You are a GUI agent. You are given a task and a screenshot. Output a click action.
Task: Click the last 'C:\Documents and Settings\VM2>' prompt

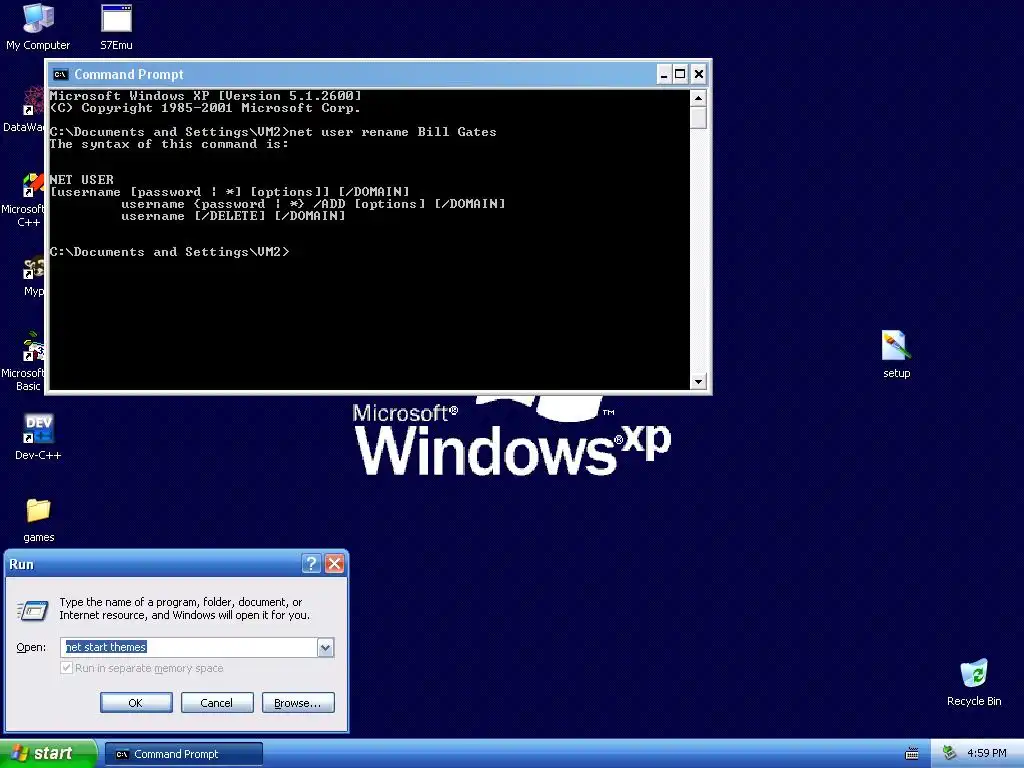click(x=169, y=252)
